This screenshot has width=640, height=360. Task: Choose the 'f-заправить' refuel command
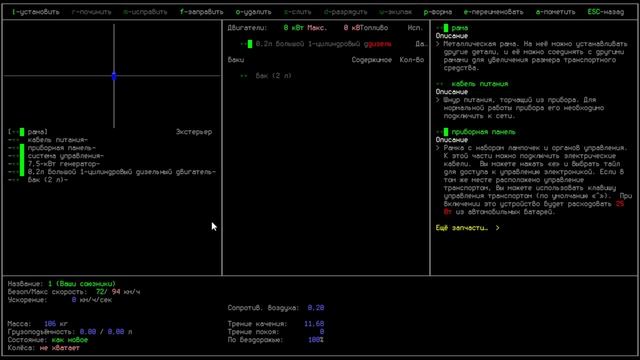(202, 12)
